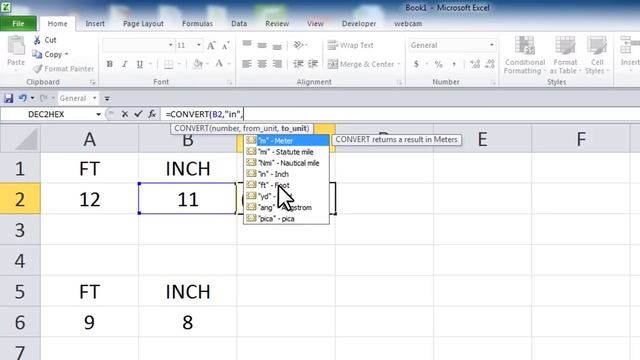Confirm the formula with checkmark
The height and width of the screenshot is (360, 640).
(x=138, y=114)
